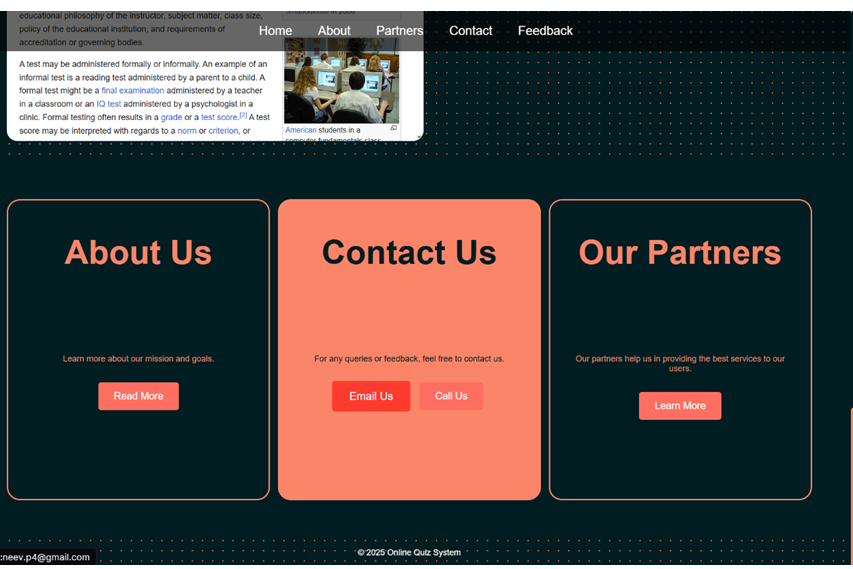853x569 pixels.
Task: Click the 'American' caption link
Action: (x=301, y=130)
